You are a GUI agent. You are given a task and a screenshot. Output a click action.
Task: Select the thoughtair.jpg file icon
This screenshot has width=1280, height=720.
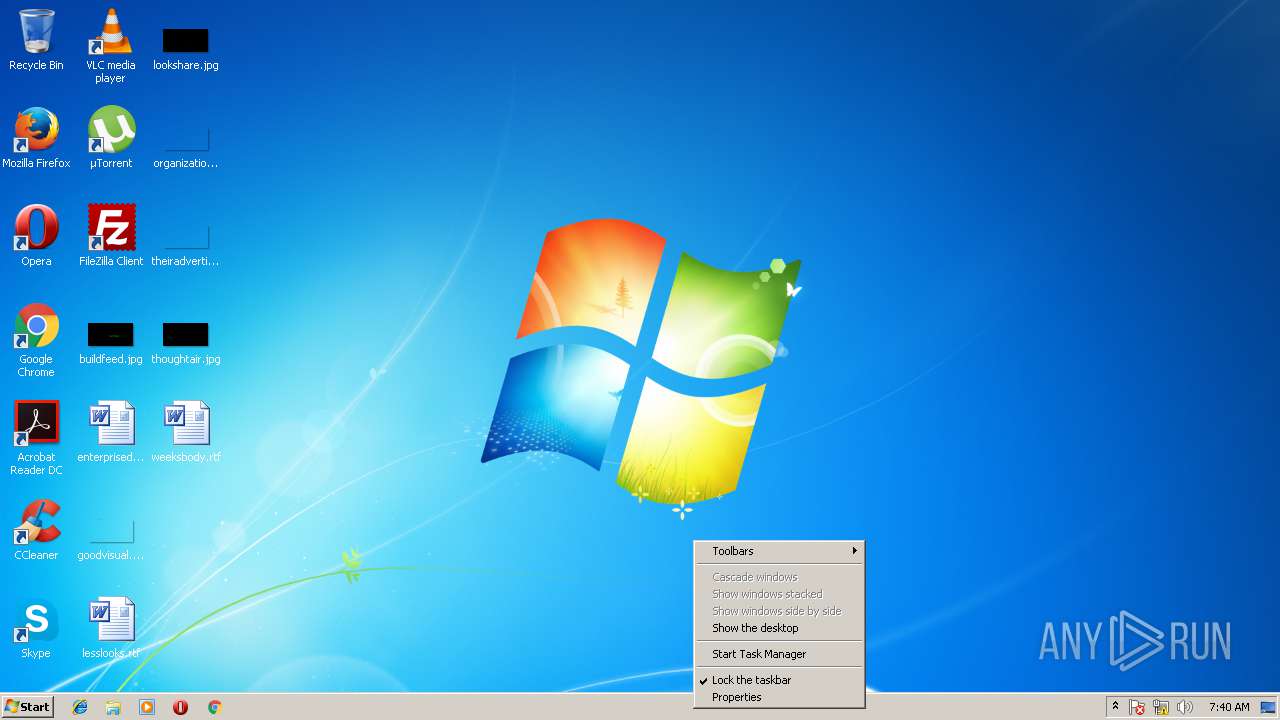coord(186,342)
